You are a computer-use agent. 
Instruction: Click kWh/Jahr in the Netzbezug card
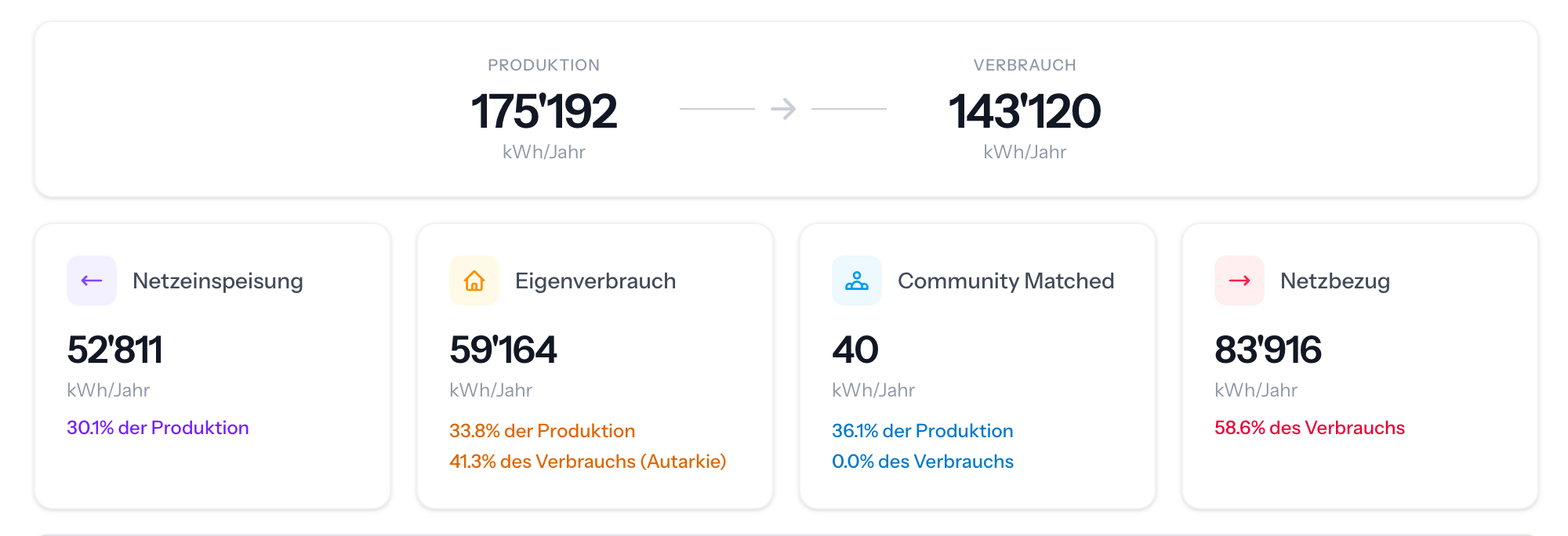point(1256,390)
